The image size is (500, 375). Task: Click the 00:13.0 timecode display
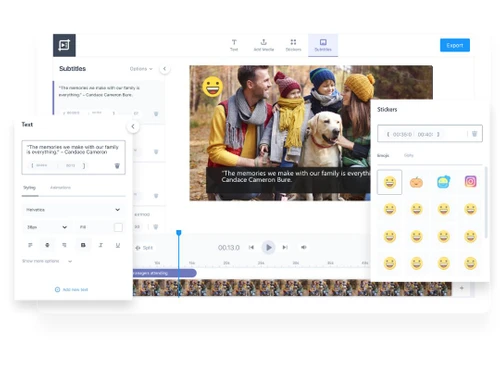[x=229, y=247]
